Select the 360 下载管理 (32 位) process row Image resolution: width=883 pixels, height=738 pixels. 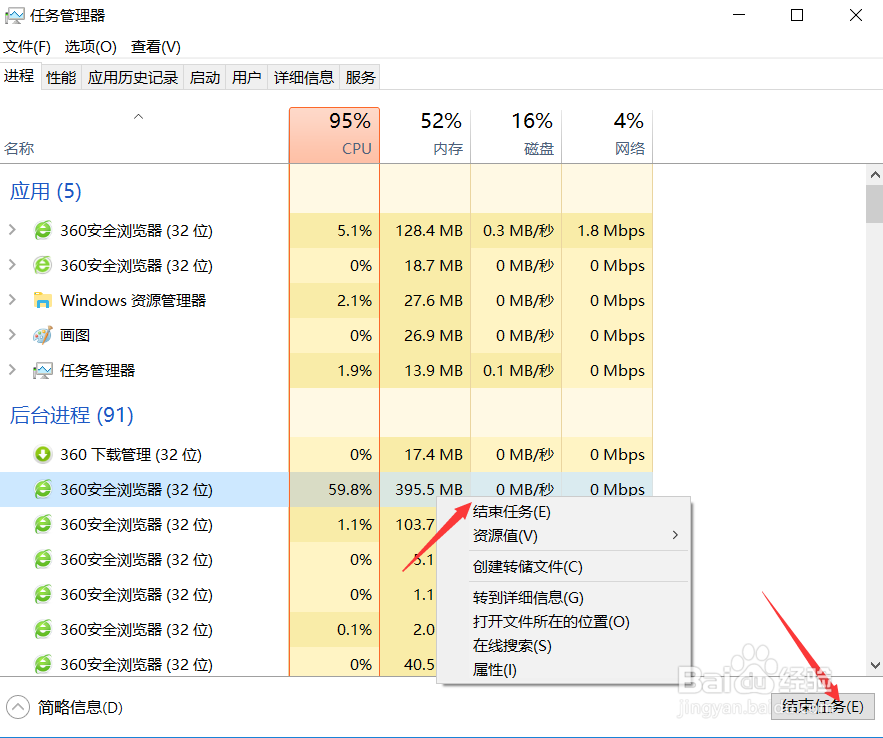327,454
